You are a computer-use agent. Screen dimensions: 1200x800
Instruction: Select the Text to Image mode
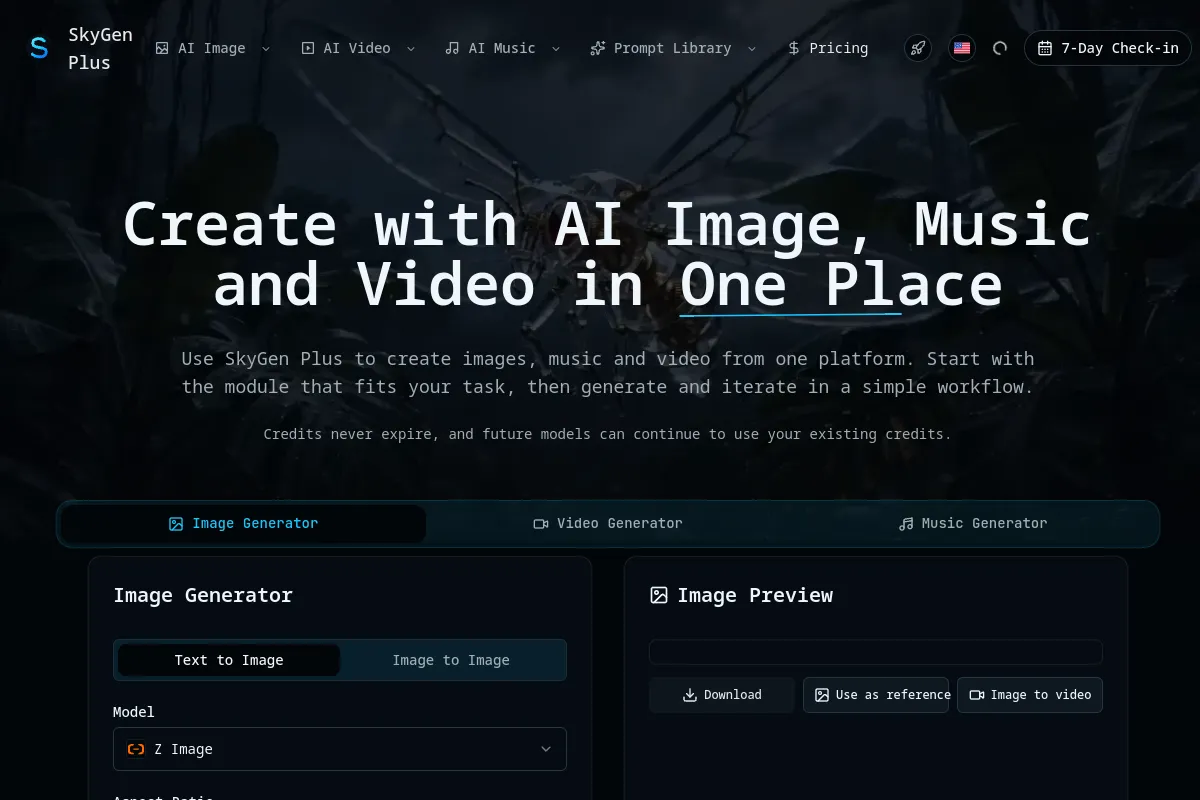[x=229, y=660]
